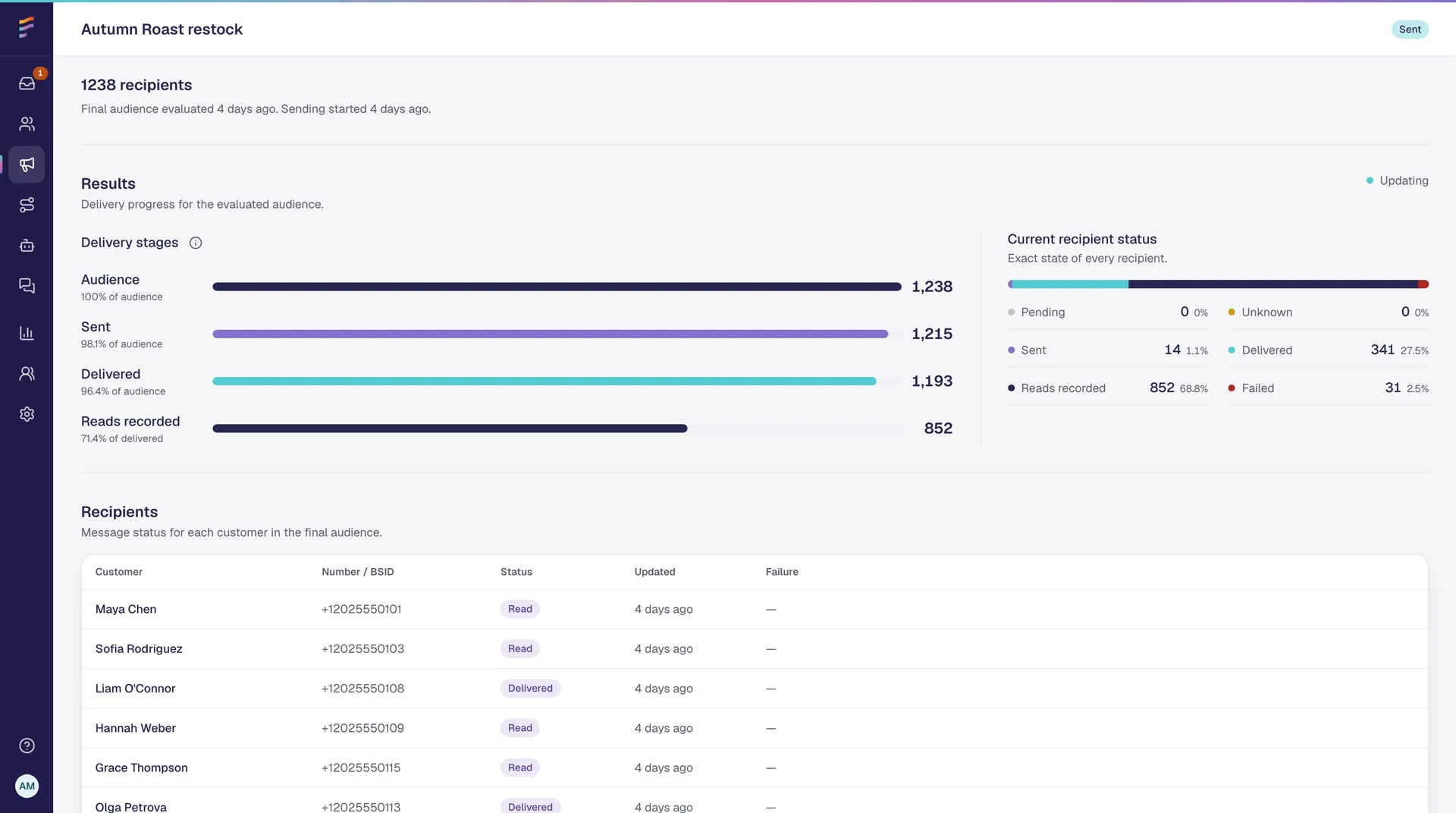The width and height of the screenshot is (1456, 813).
Task: Click the Updated column header
Action: [x=655, y=572]
